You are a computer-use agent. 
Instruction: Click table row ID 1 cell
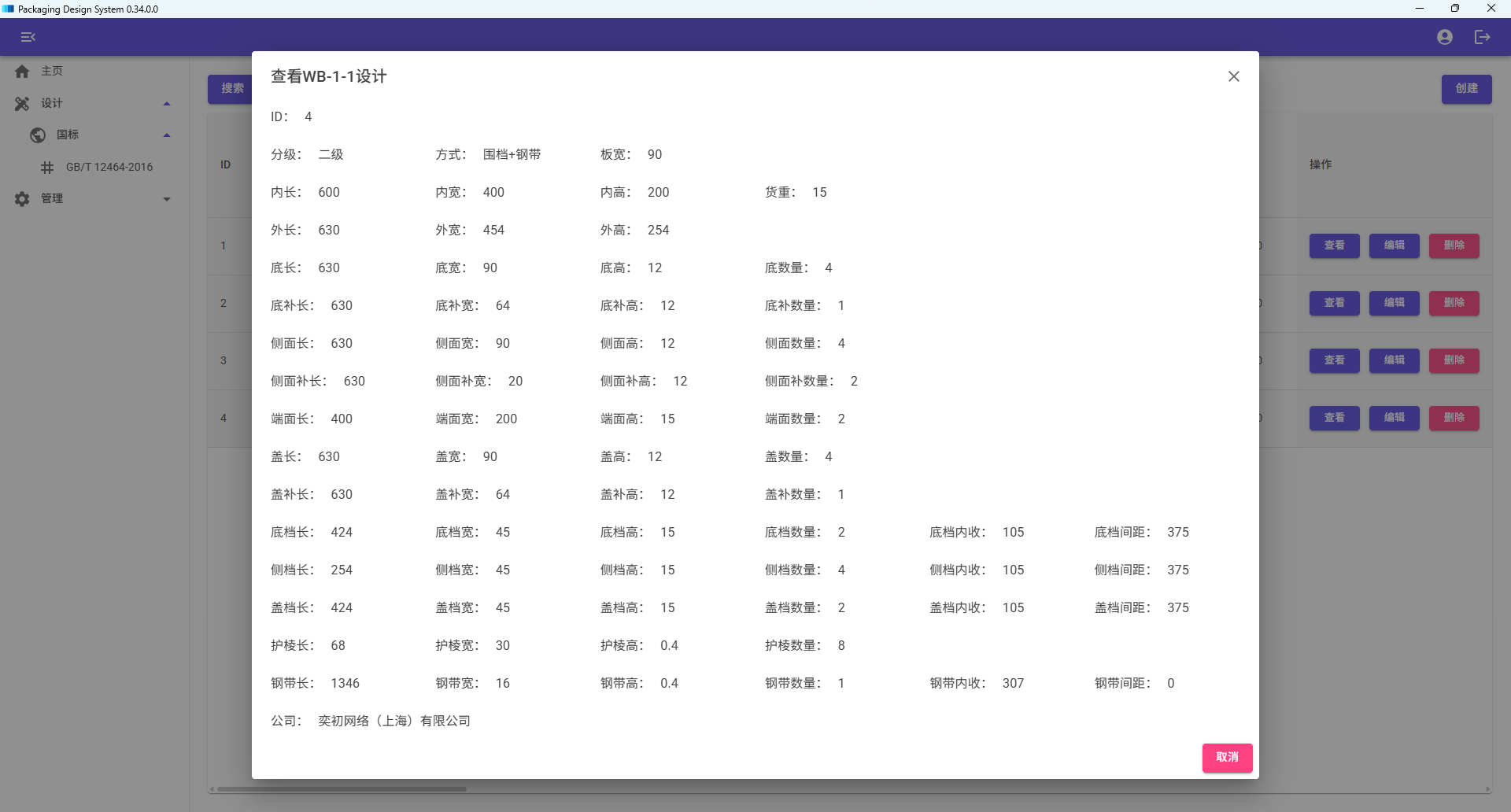224,245
